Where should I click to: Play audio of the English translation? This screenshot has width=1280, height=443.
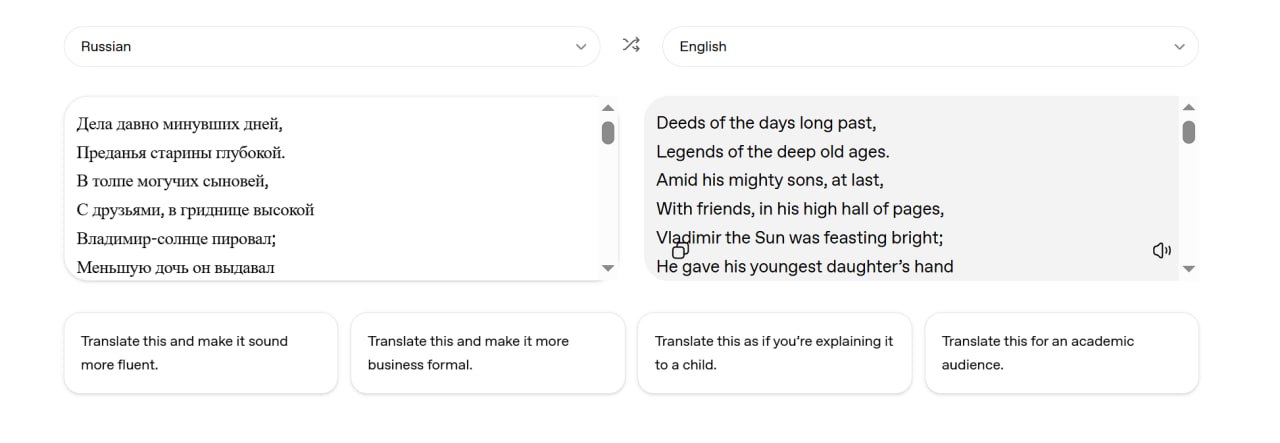coord(1161,250)
